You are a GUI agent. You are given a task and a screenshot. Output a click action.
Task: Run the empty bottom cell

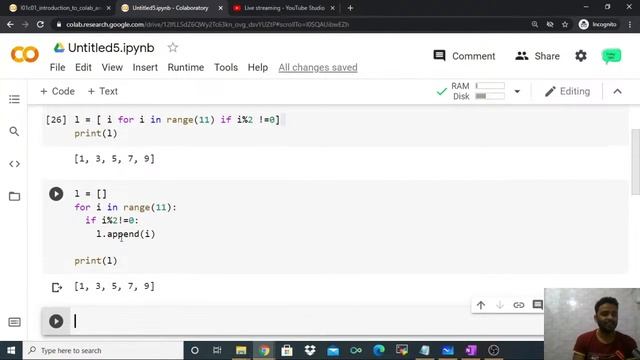pos(56,321)
